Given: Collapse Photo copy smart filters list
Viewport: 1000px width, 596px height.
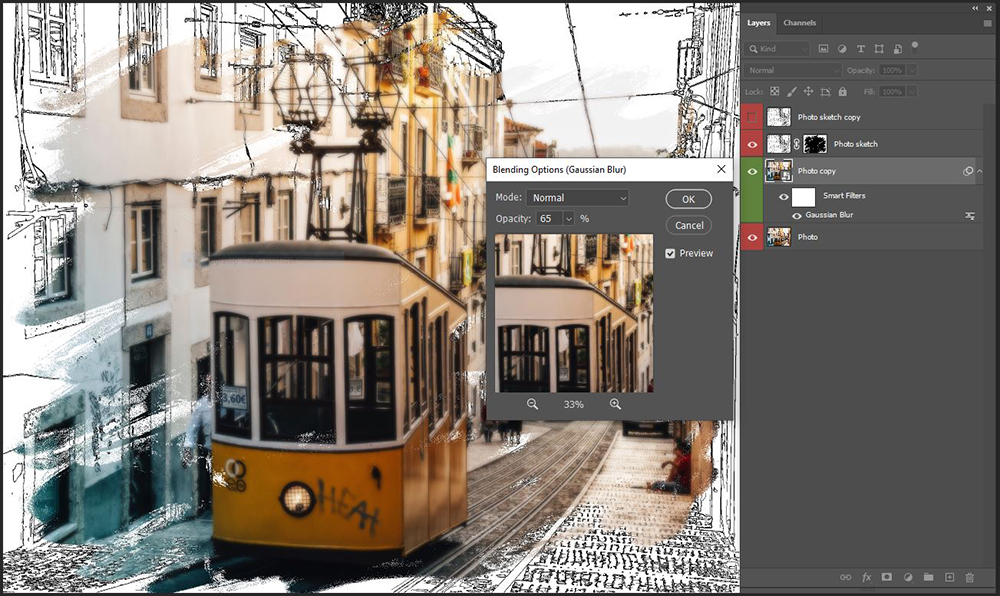Looking at the screenshot, I should (x=980, y=171).
